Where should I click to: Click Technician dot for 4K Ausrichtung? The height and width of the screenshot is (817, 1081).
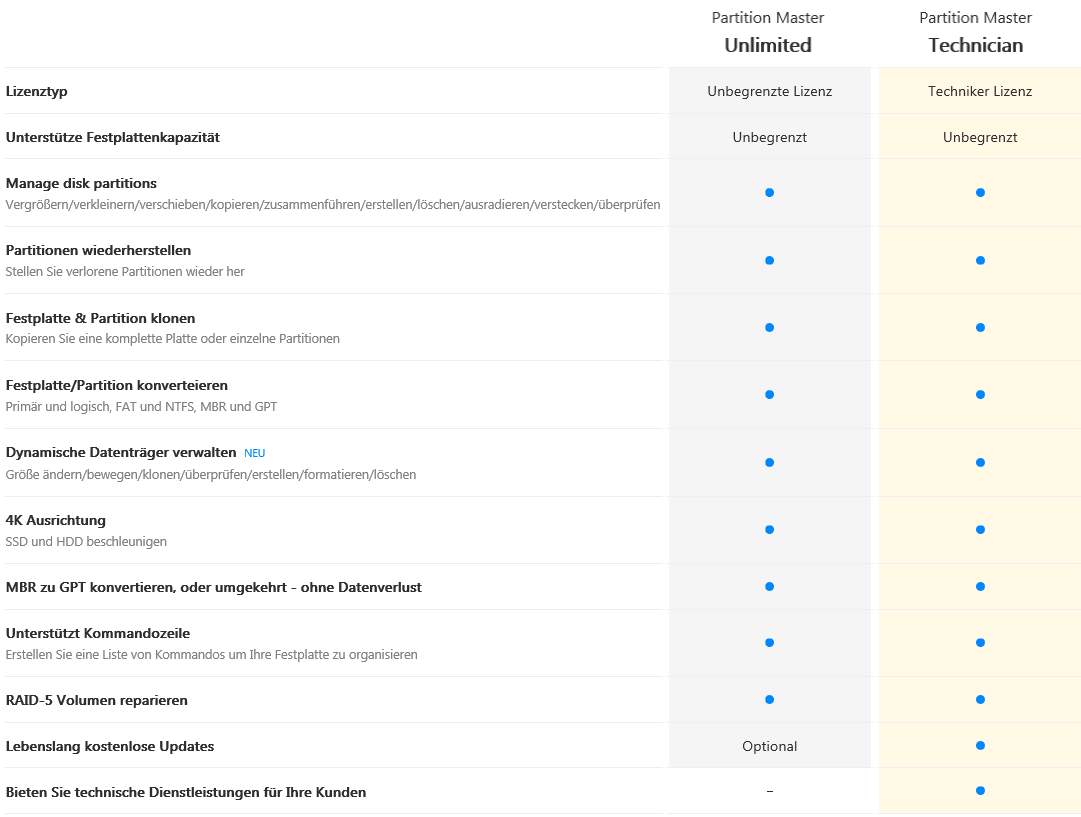pyautogui.click(x=980, y=529)
